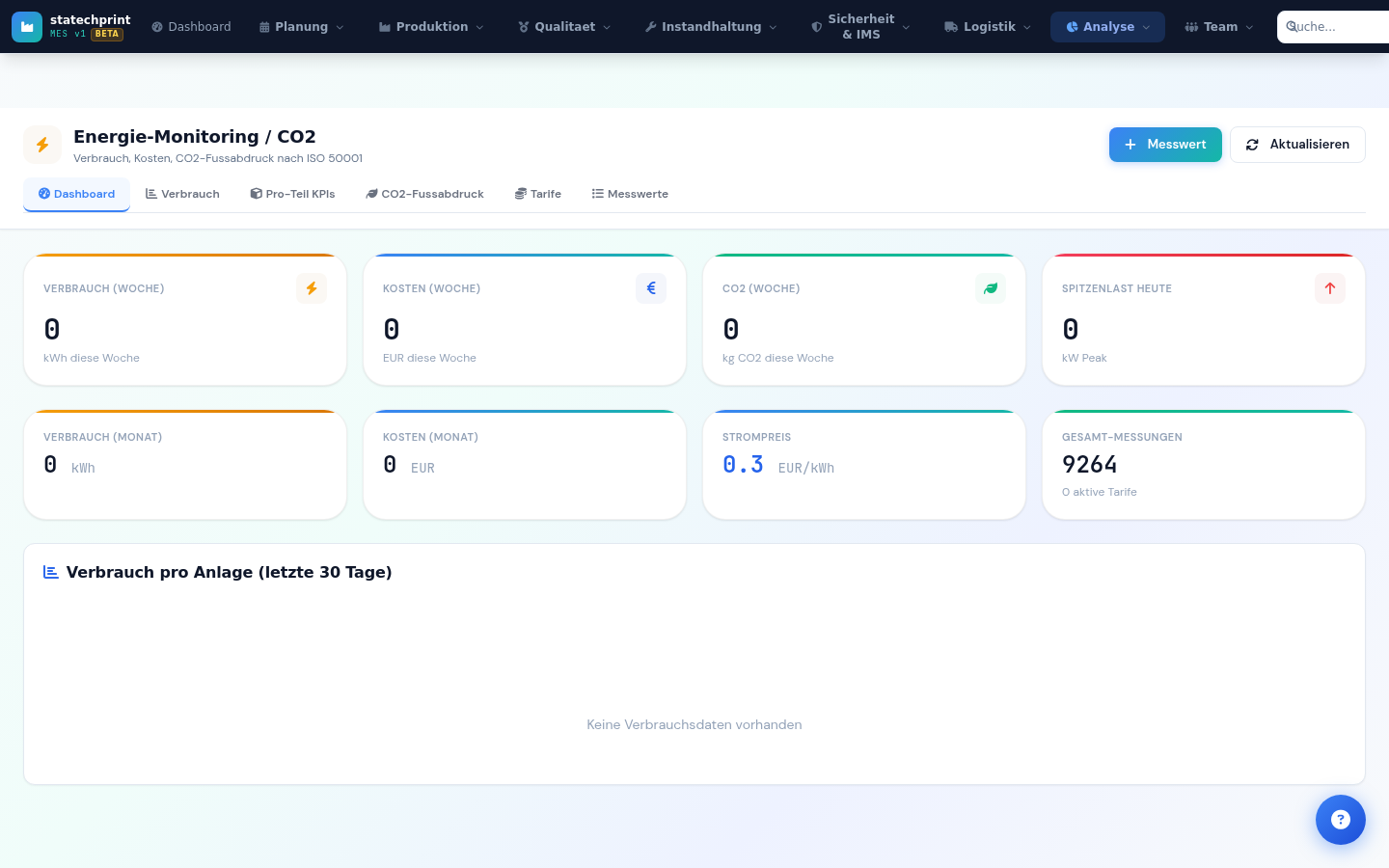
Task: Expand the Produktion dropdown menu
Action: 431,27
